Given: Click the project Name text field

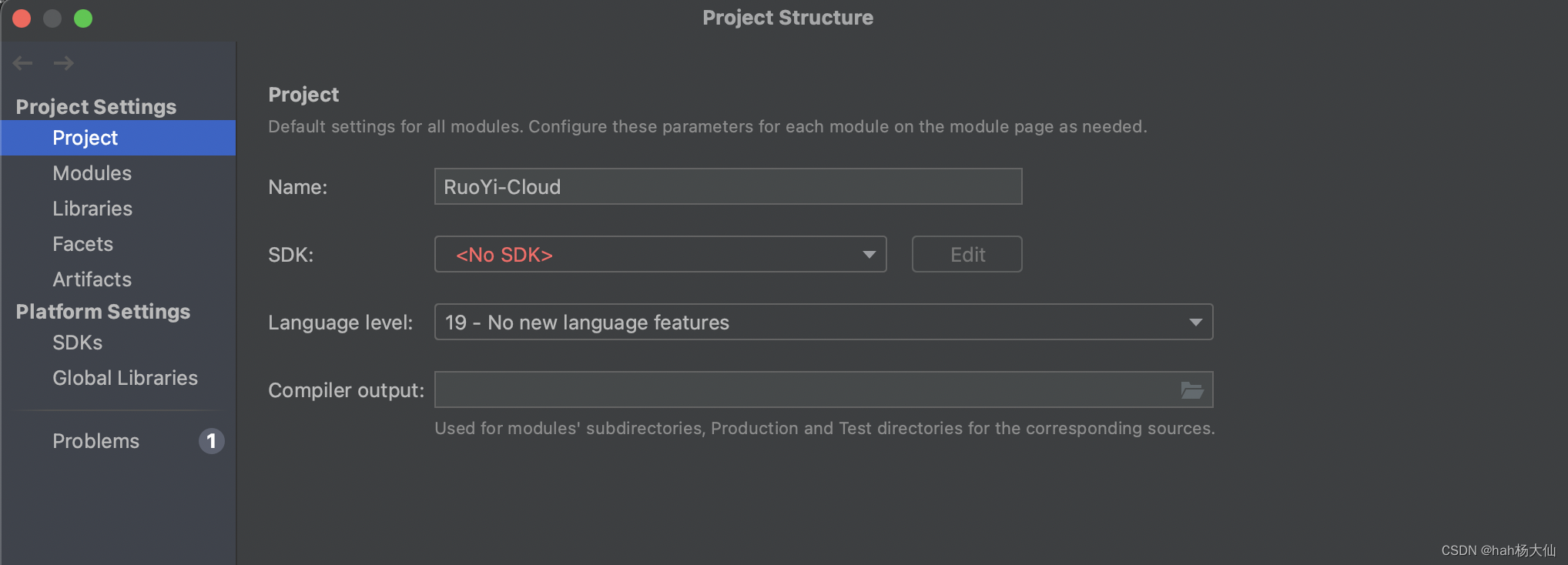Looking at the screenshot, I should click(728, 187).
